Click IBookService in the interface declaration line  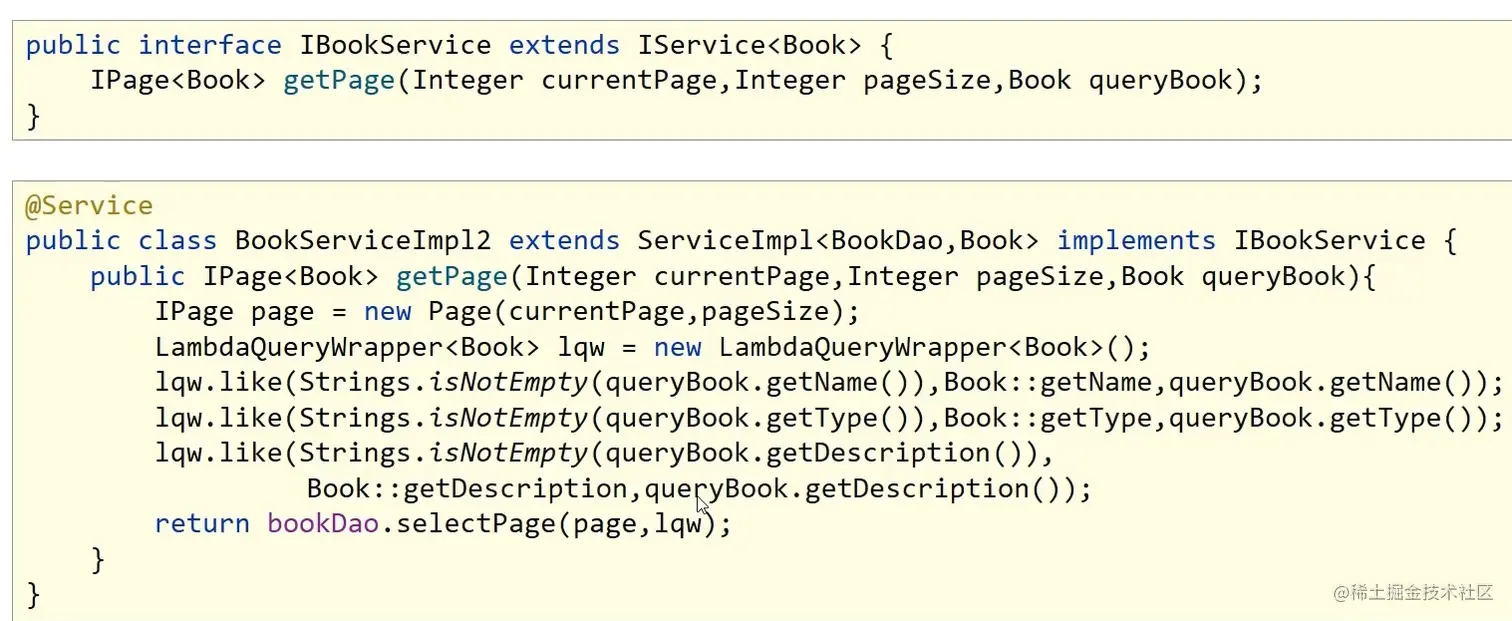click(x=395, y=46)
